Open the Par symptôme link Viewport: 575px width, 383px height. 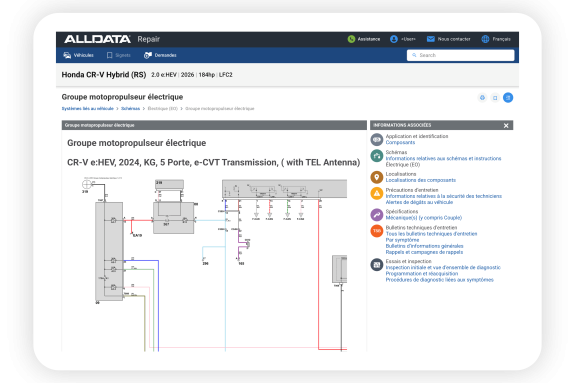pyautogui.click(x=402, y=240)
